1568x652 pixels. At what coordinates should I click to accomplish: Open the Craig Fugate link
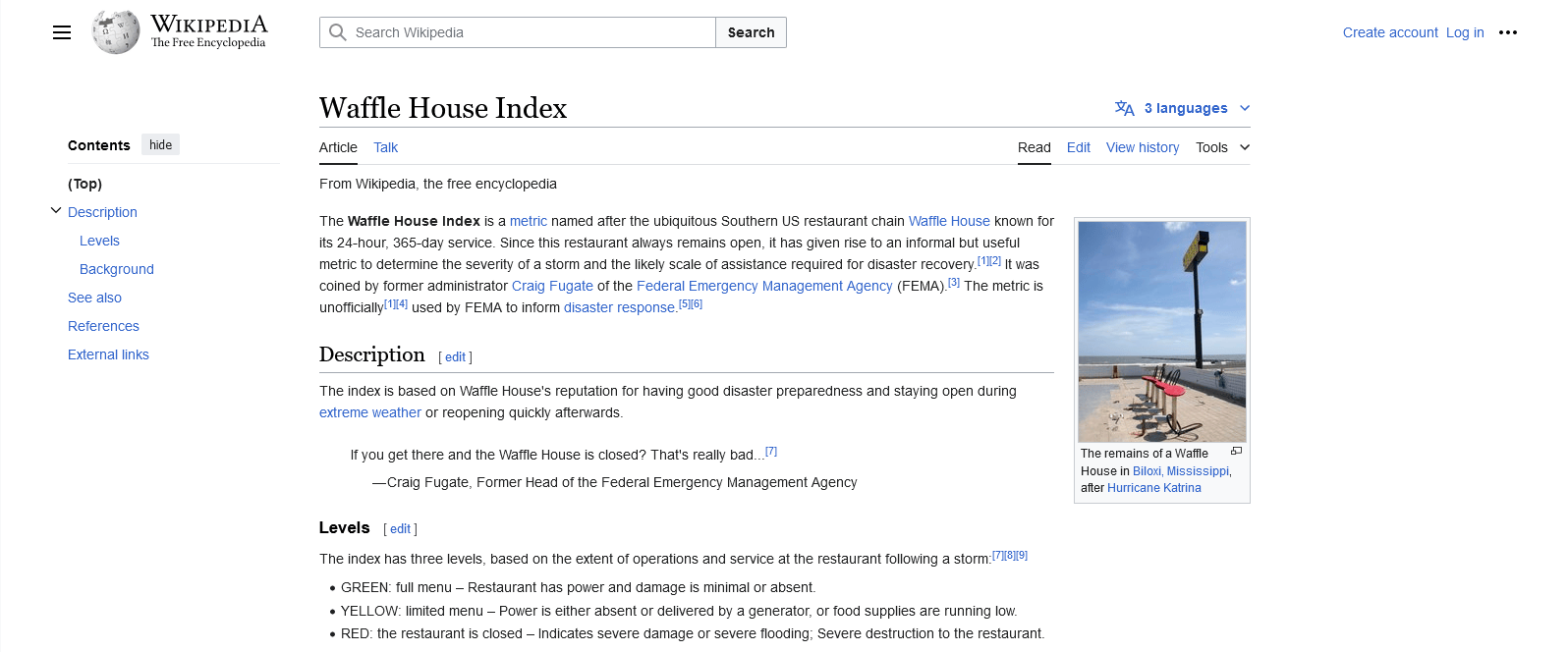coord(552,286)
